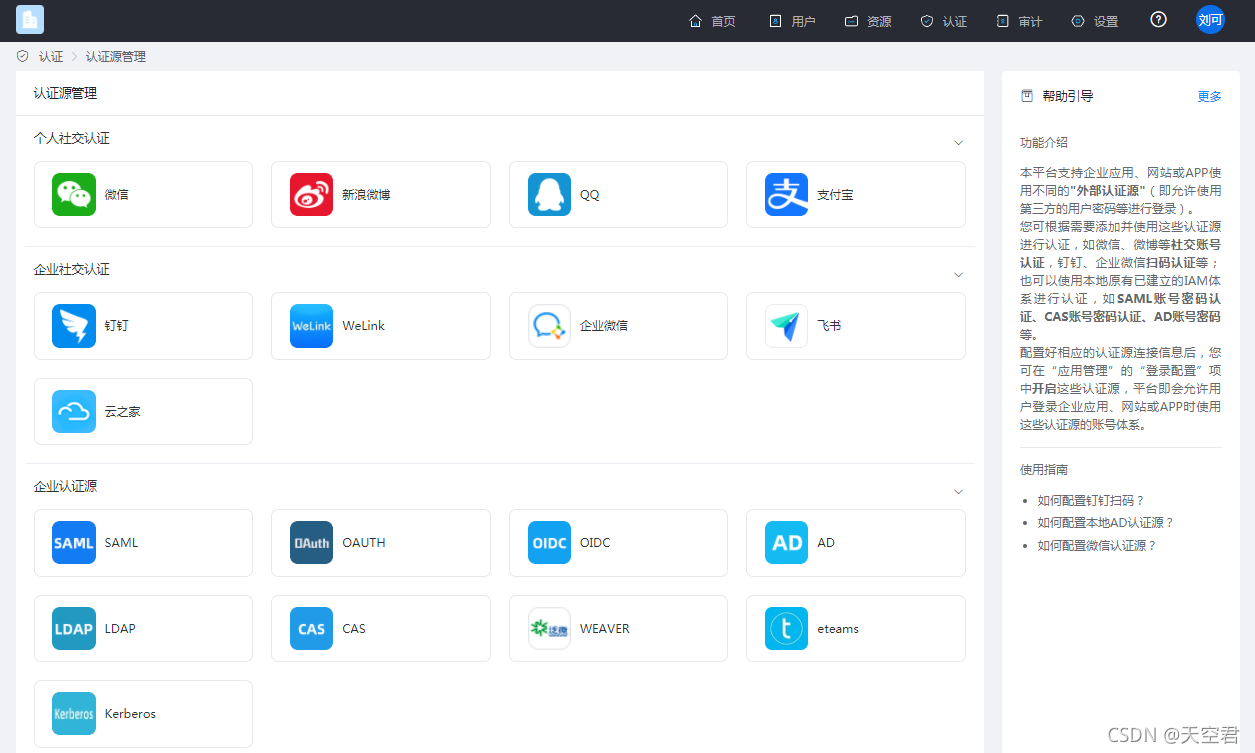Screen dimensions: 1255x753
Task: Click 认证 in the breadcrumb
Action: pos(51,57)
